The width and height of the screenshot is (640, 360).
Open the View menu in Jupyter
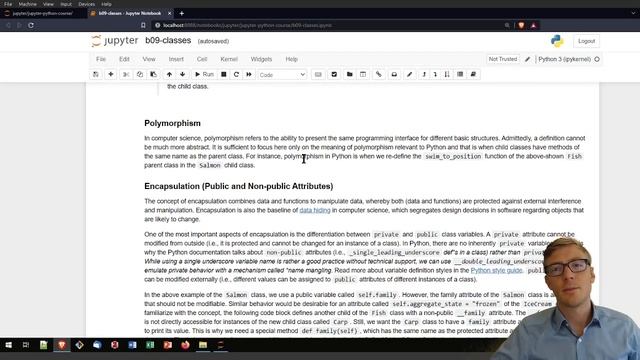click(x=149, y=59)
